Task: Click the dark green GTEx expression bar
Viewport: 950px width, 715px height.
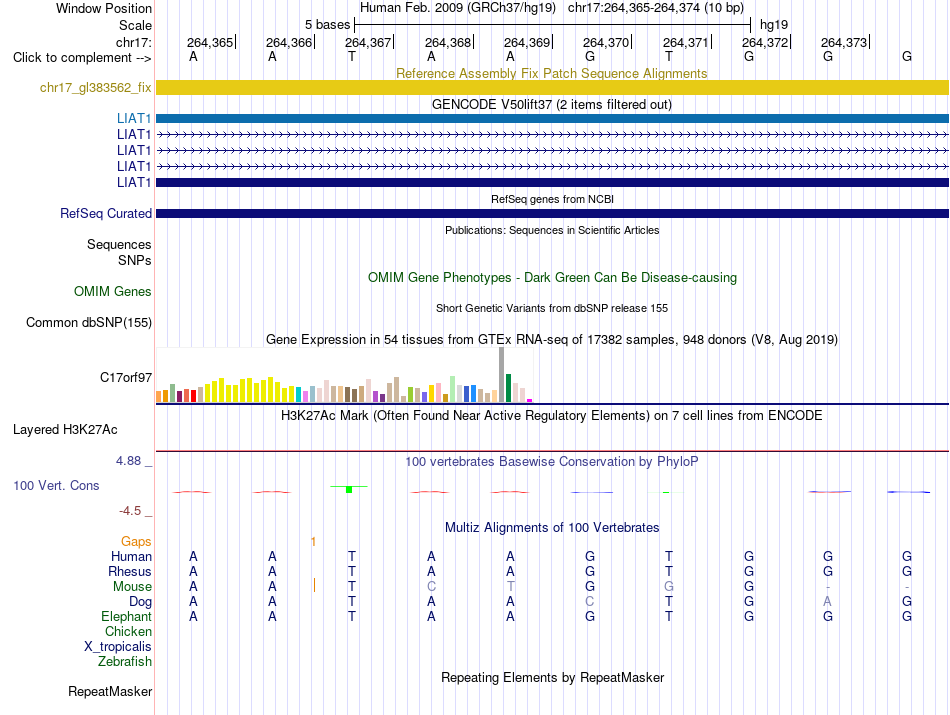Action: (x=508, y=388)
